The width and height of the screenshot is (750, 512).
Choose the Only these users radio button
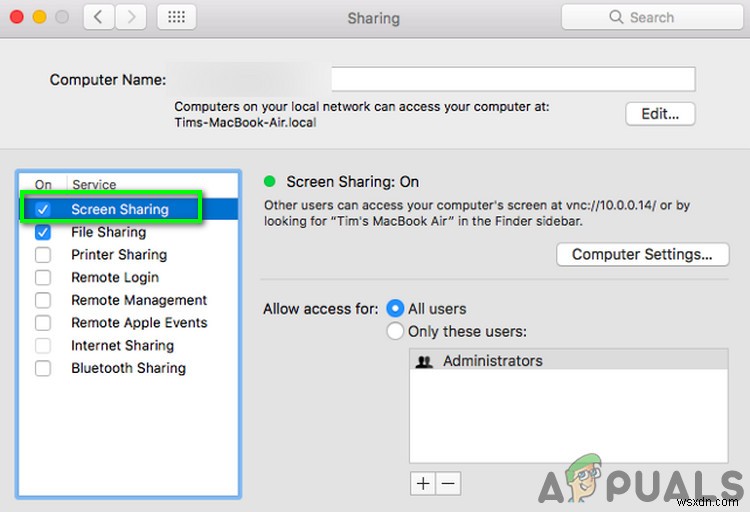(395, 331)
